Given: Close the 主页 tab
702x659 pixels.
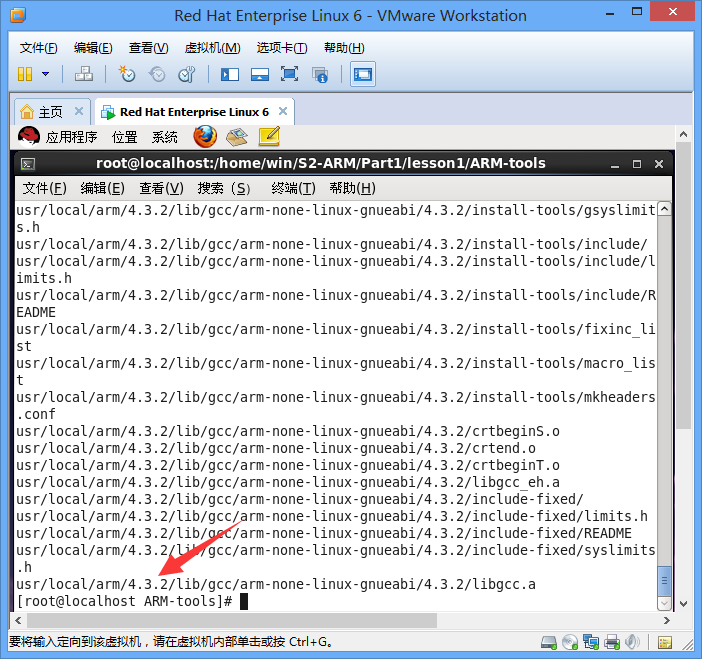Looking at the screenshot, I should click(79, 111).
